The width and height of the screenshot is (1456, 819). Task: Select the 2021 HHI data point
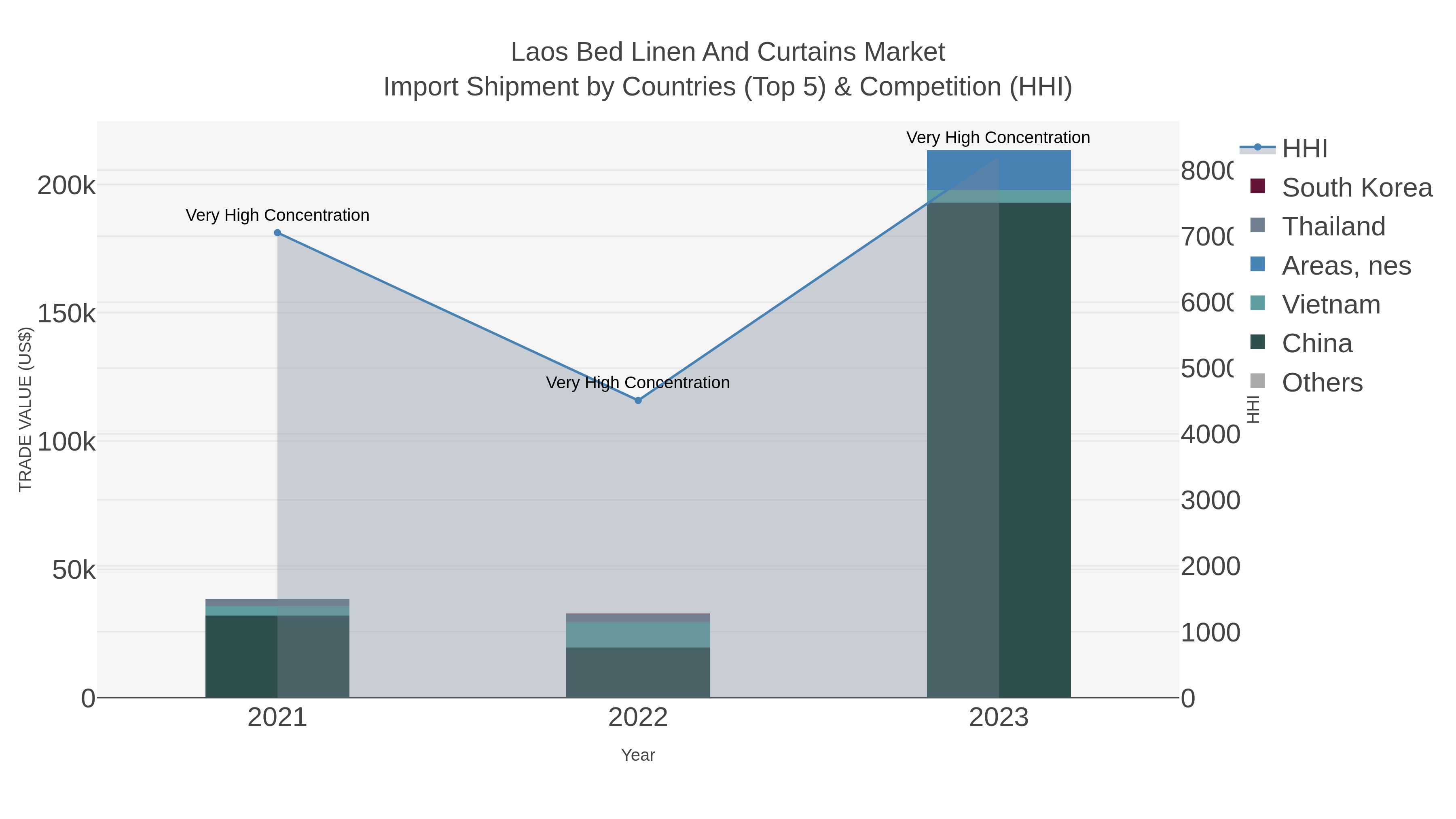(277, 233)
